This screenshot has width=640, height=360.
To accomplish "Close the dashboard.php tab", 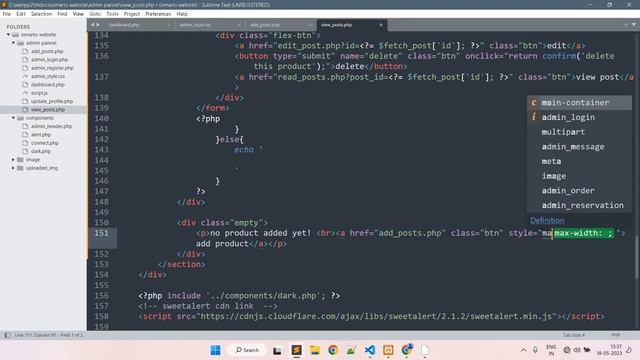I will [x=169, y=25].
